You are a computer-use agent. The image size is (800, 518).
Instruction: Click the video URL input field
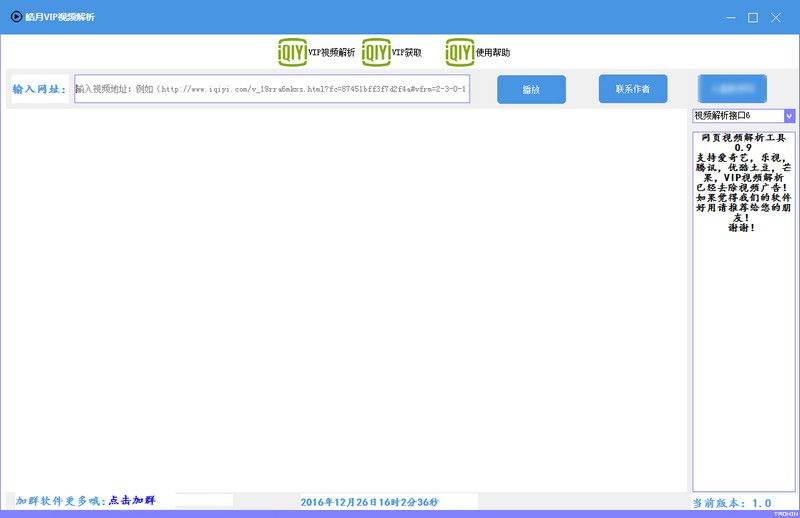pos(272,89)
